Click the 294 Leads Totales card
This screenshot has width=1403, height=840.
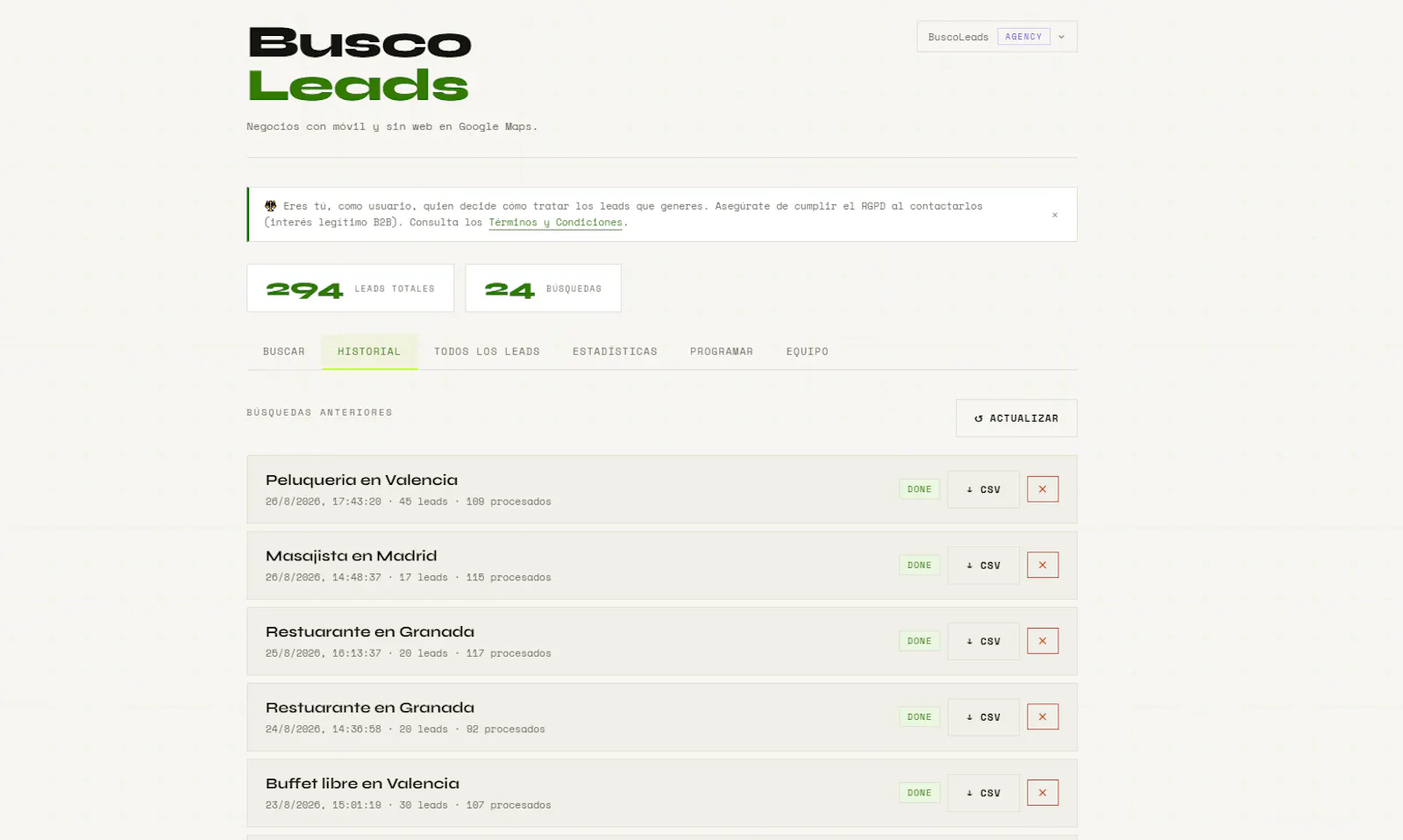pyautogui.click(x=350, y=288)
